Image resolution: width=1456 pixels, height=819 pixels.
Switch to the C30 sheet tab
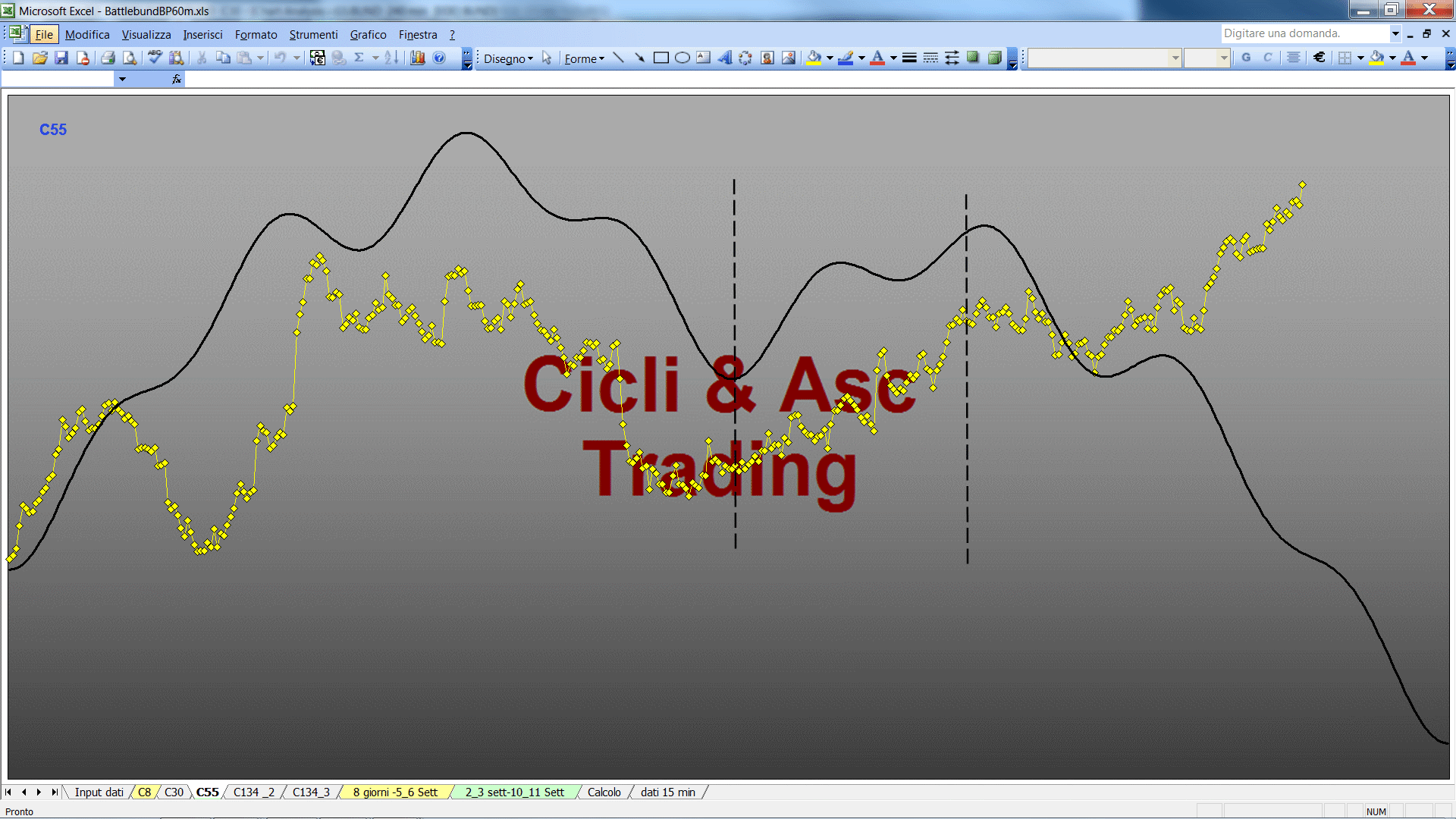coord(174,792)
